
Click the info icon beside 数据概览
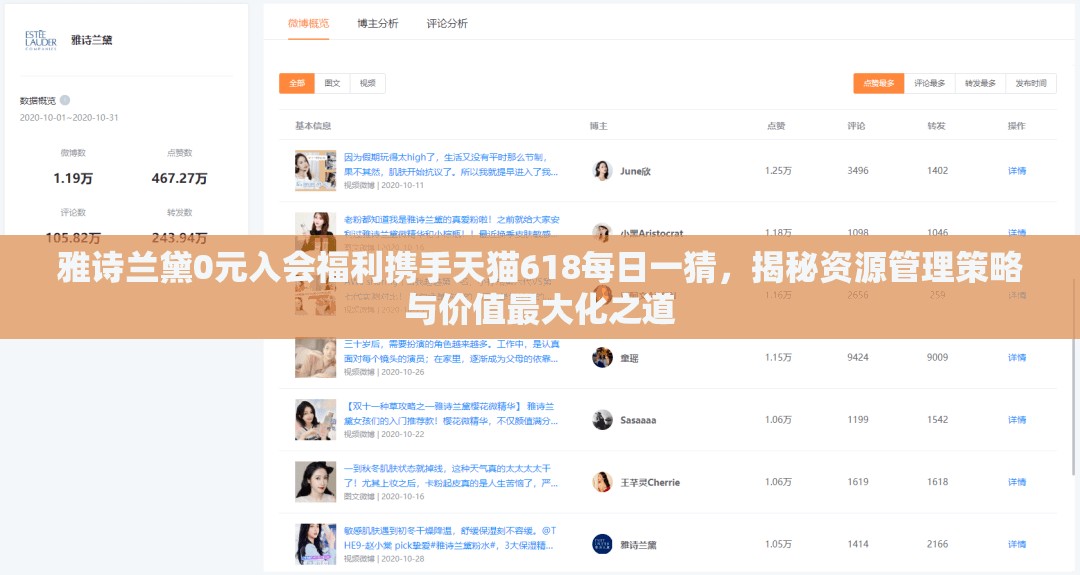click(x=65, y=100)
